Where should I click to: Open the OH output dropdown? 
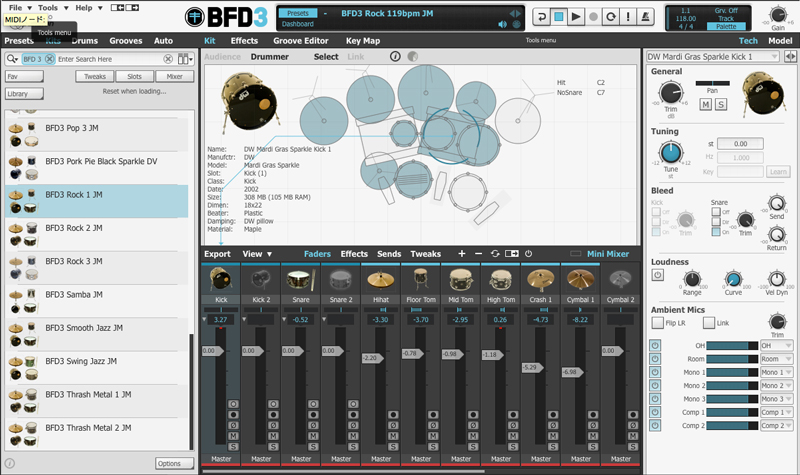(777, 345)
